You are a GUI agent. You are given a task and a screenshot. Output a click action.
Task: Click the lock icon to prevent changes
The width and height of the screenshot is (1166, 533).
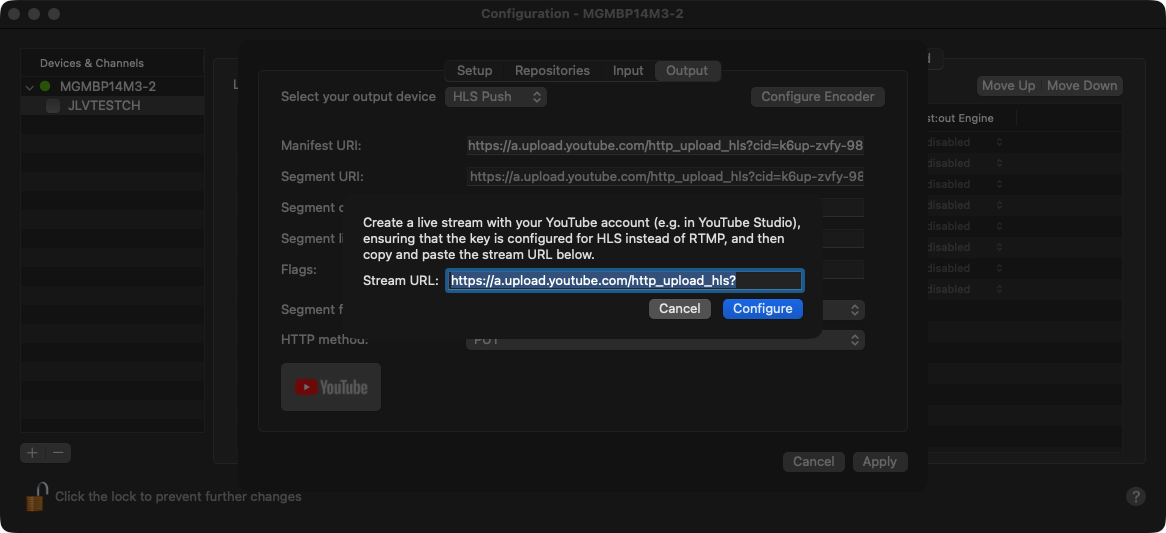point(37,496)
